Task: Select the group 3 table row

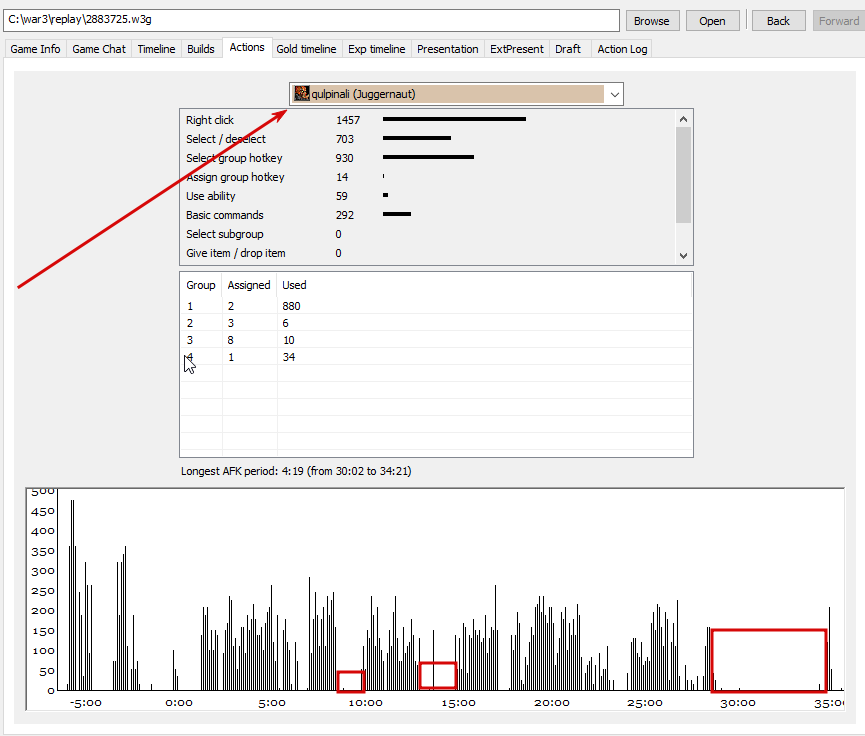Action: tap(436, 340)
